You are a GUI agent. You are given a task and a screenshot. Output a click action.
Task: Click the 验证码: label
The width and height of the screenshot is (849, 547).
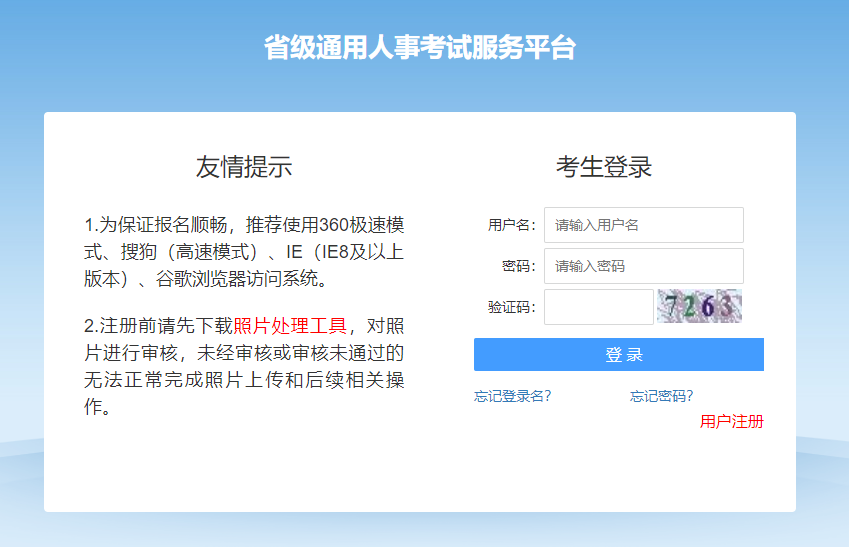point(512,307)
